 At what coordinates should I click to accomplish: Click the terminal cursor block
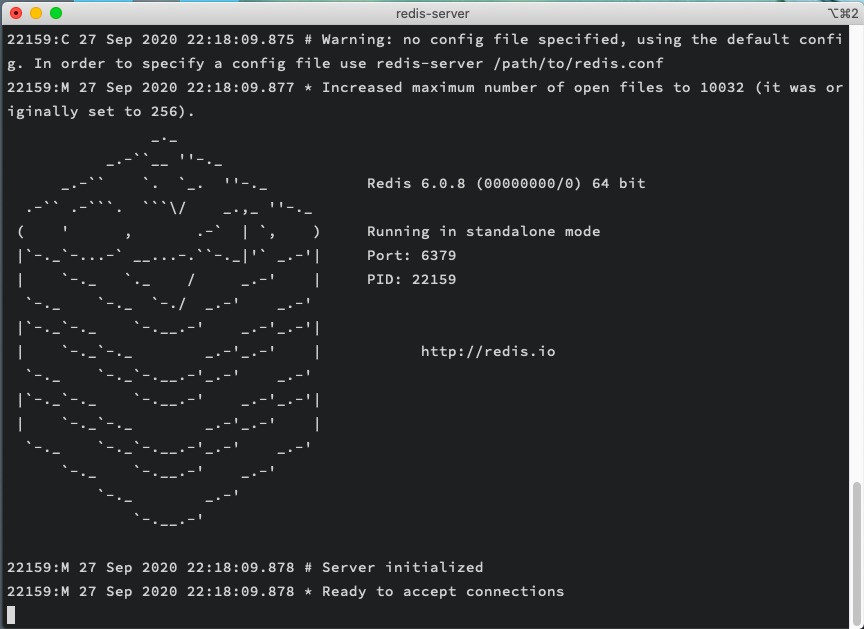click(x=11, y=615)
